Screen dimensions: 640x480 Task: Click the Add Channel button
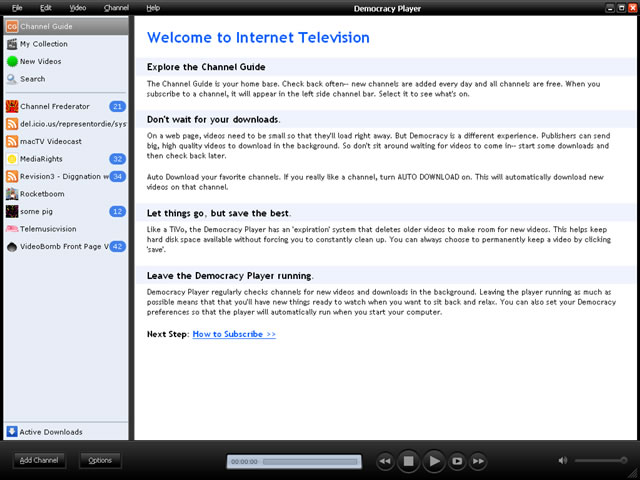[39, 460]
